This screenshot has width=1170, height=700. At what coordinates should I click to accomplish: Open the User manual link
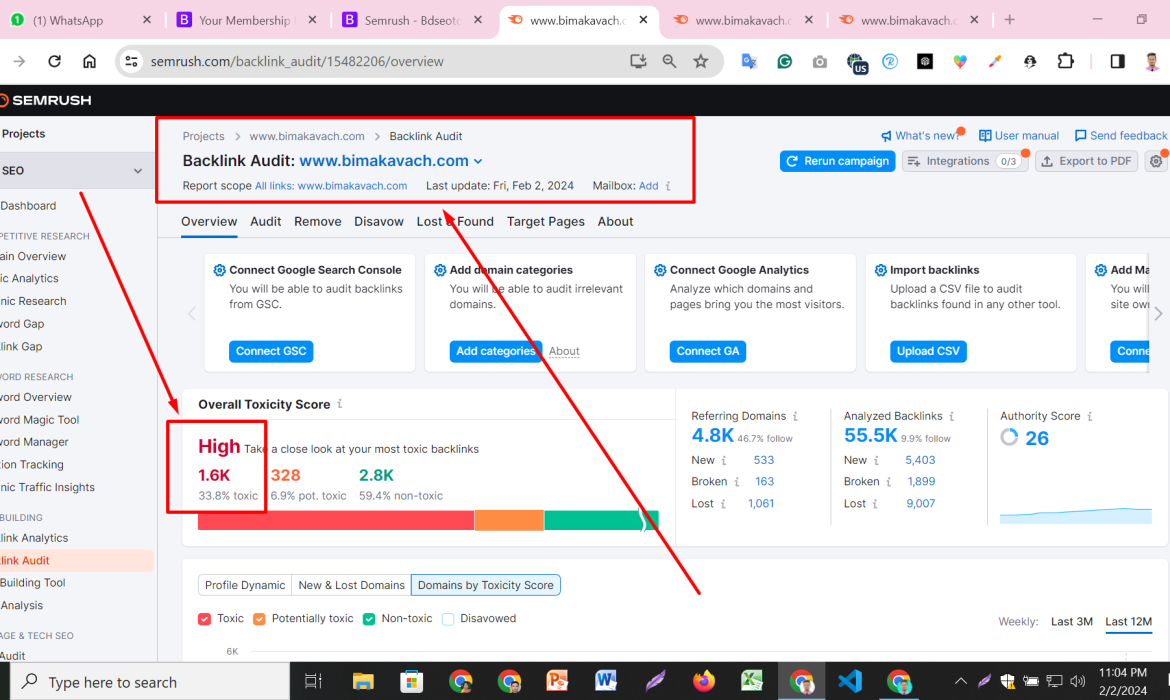[x=1019, y=136]
